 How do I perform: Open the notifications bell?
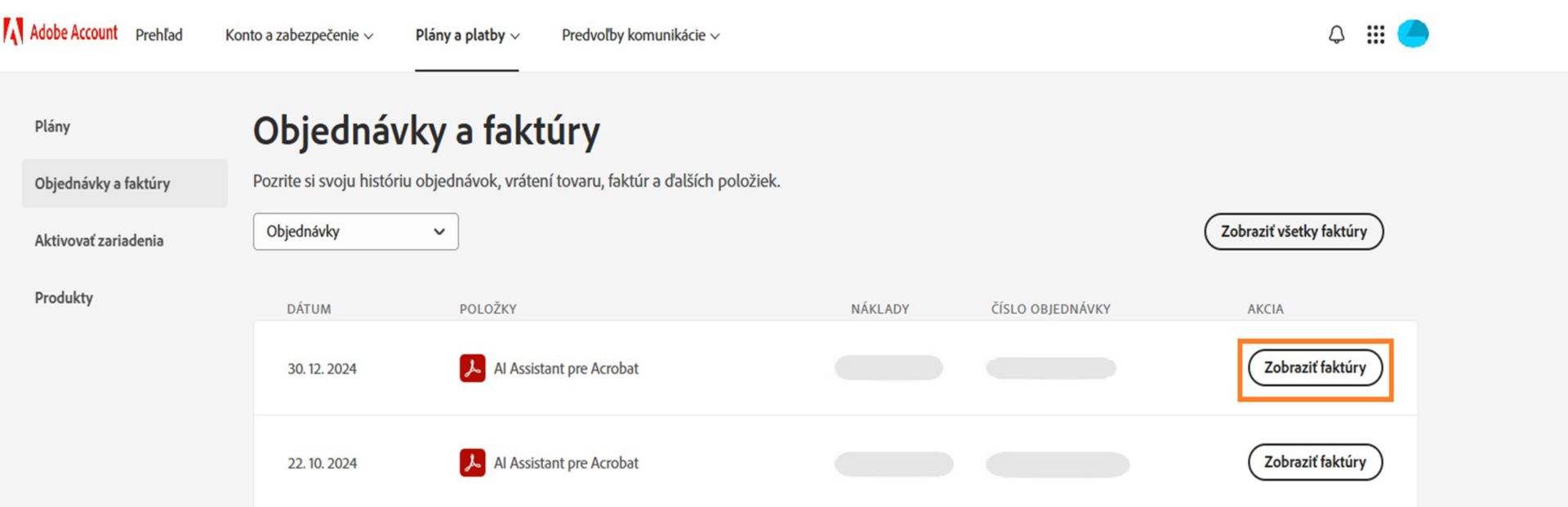[x=1336, y=34]
